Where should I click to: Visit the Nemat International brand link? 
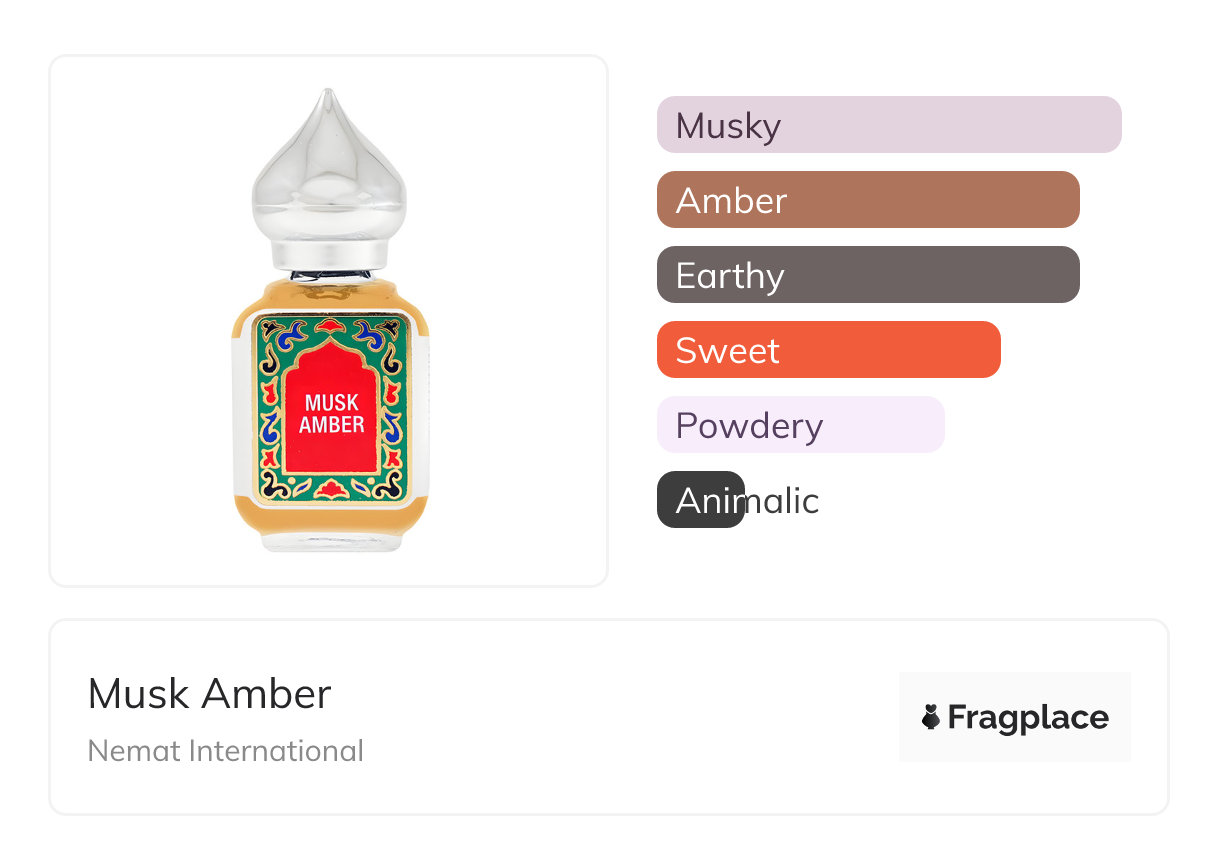click(x=226, y=750)
